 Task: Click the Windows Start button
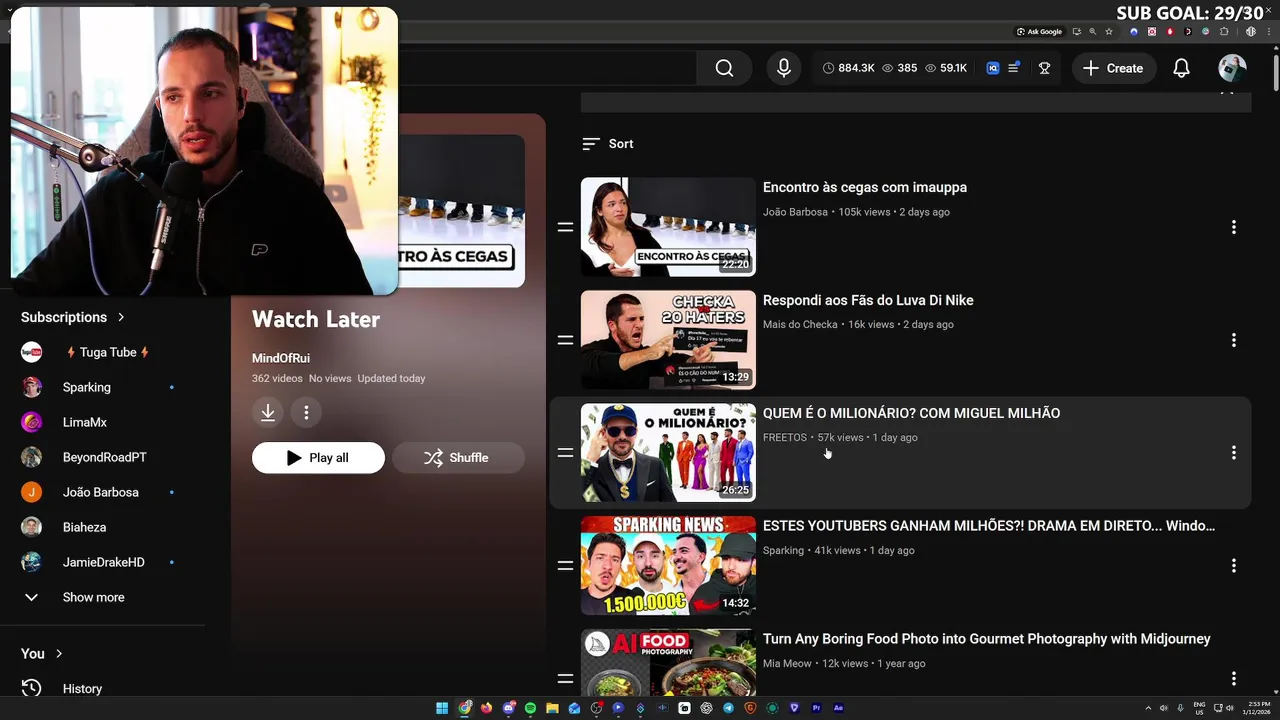click(442, 708)
